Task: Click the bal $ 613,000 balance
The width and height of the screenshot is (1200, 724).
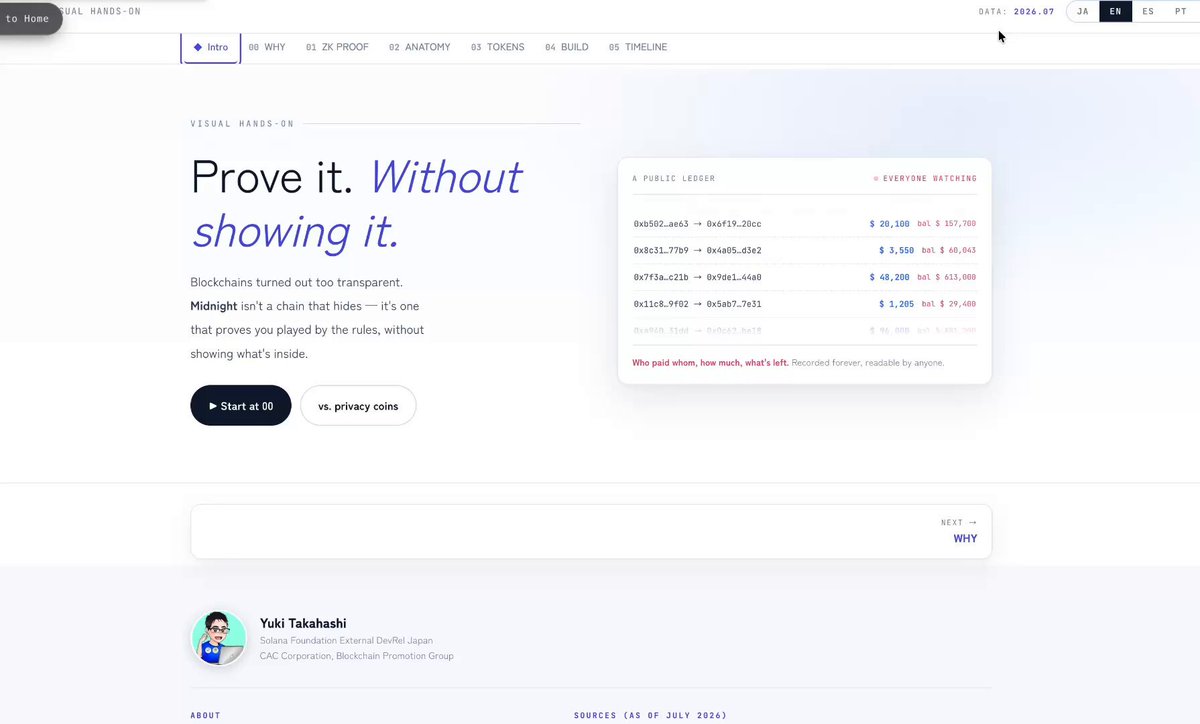Action: click(x=948, y=277)
